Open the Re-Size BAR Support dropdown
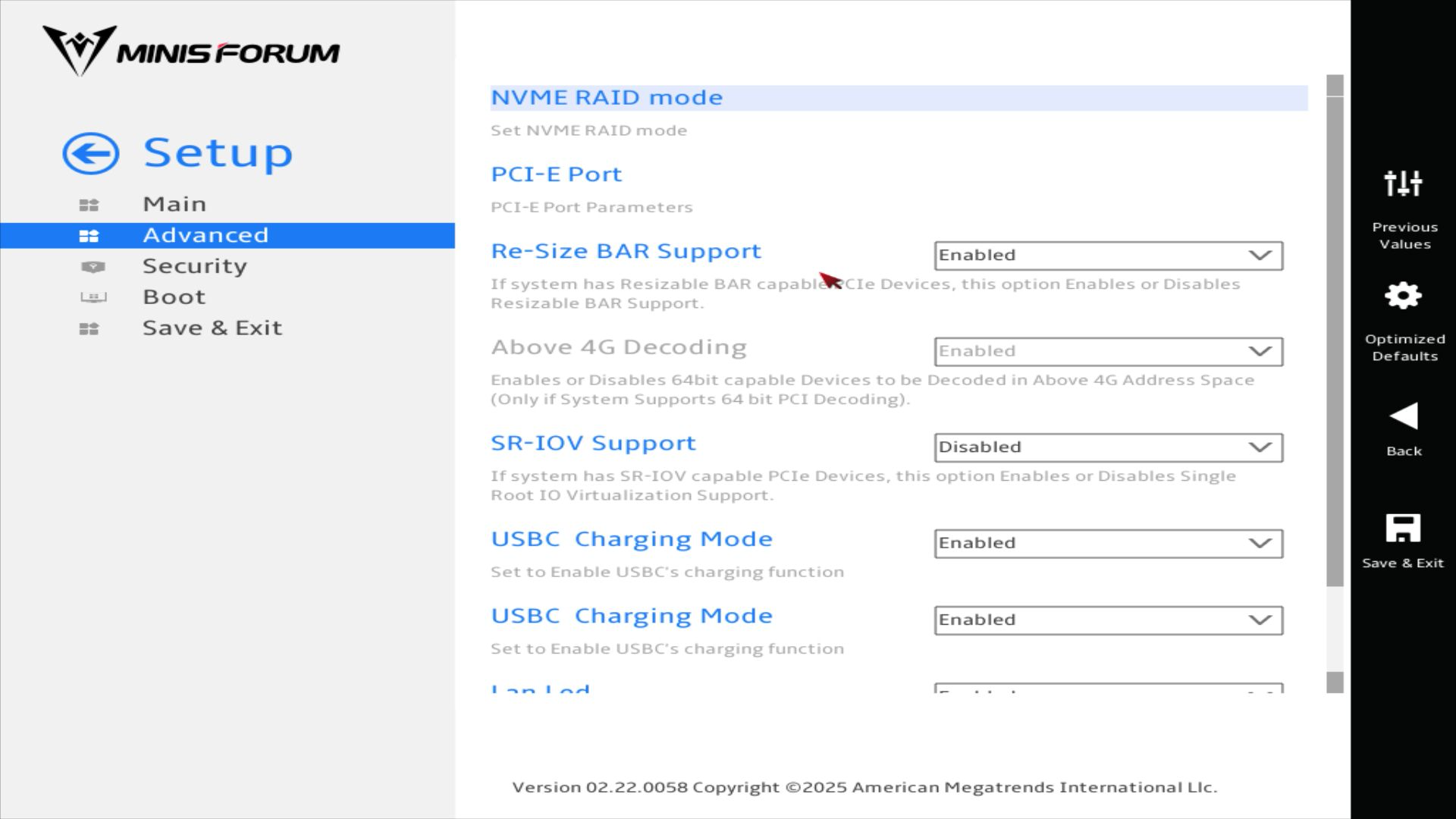1456x819 pixels. (1108, 256)
